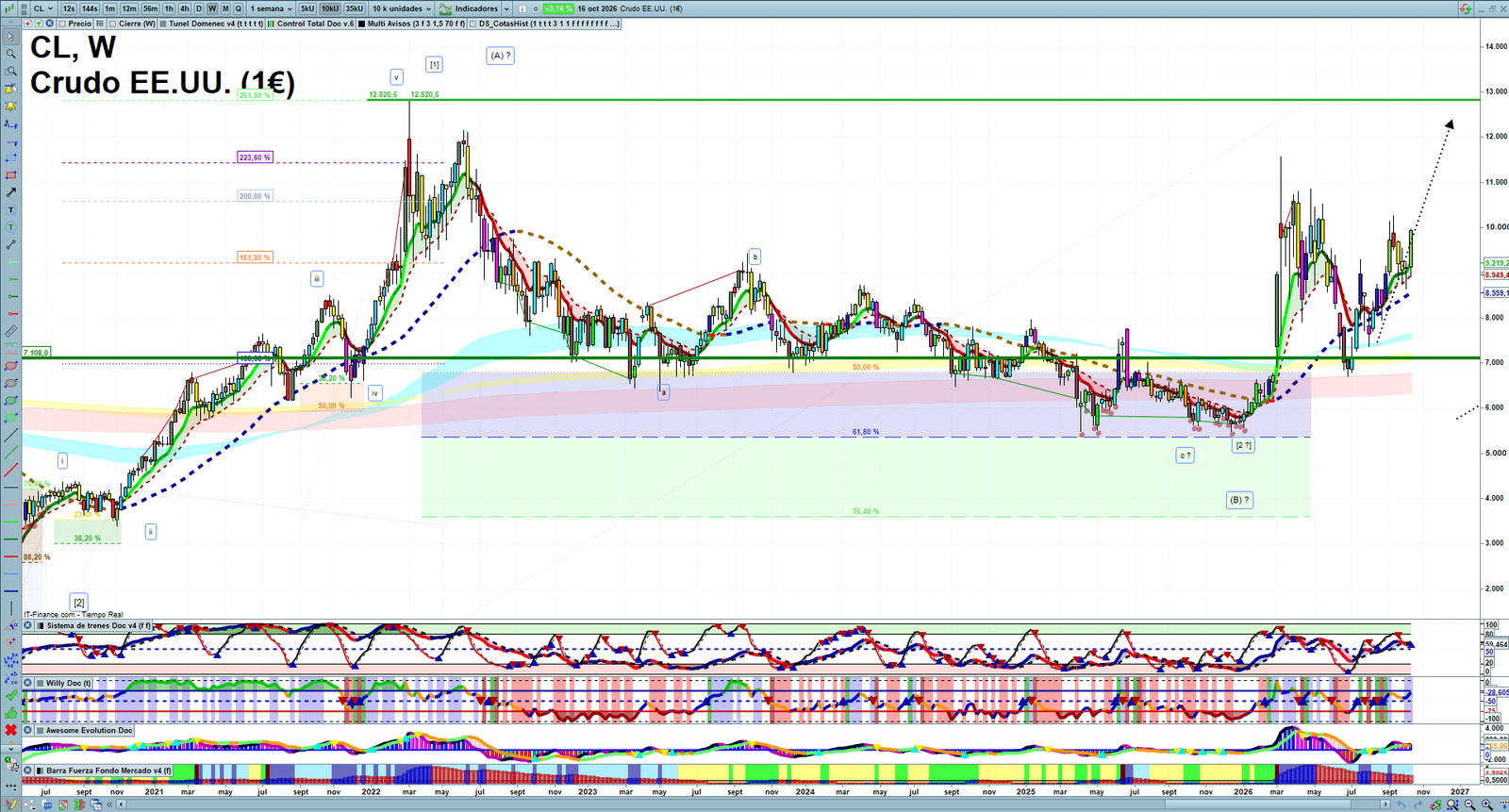Screen dimensions: 1509x812
Task: Expand the Indicadores dropdown arrow
Action: coord(506,8)
